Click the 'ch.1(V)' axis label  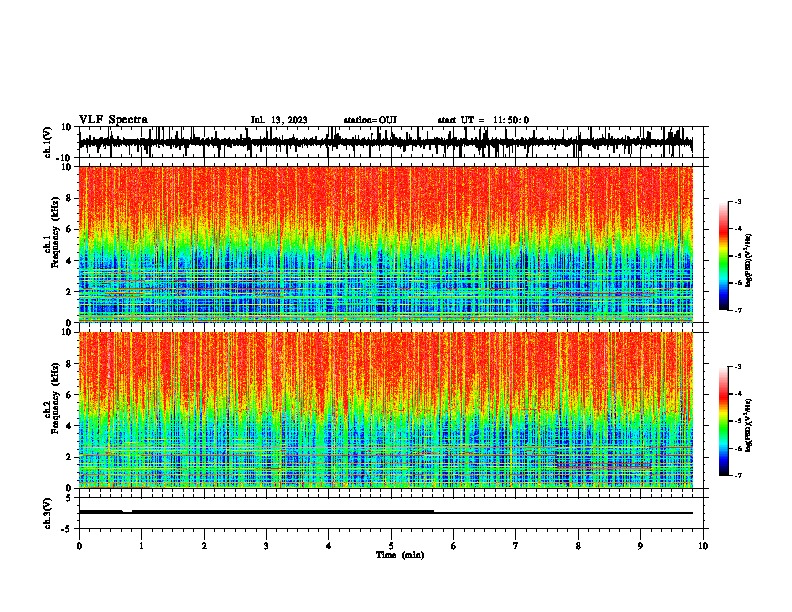click(48, 142)
